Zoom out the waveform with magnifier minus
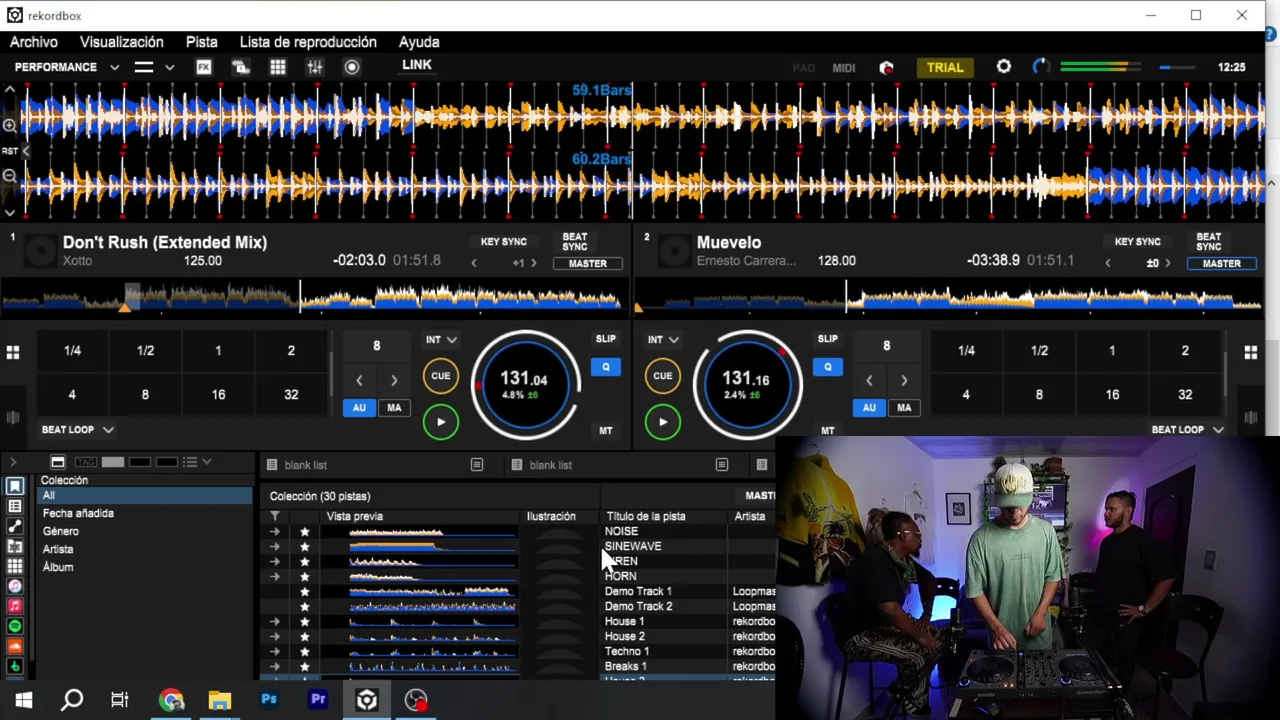 (x=9, y=176)
